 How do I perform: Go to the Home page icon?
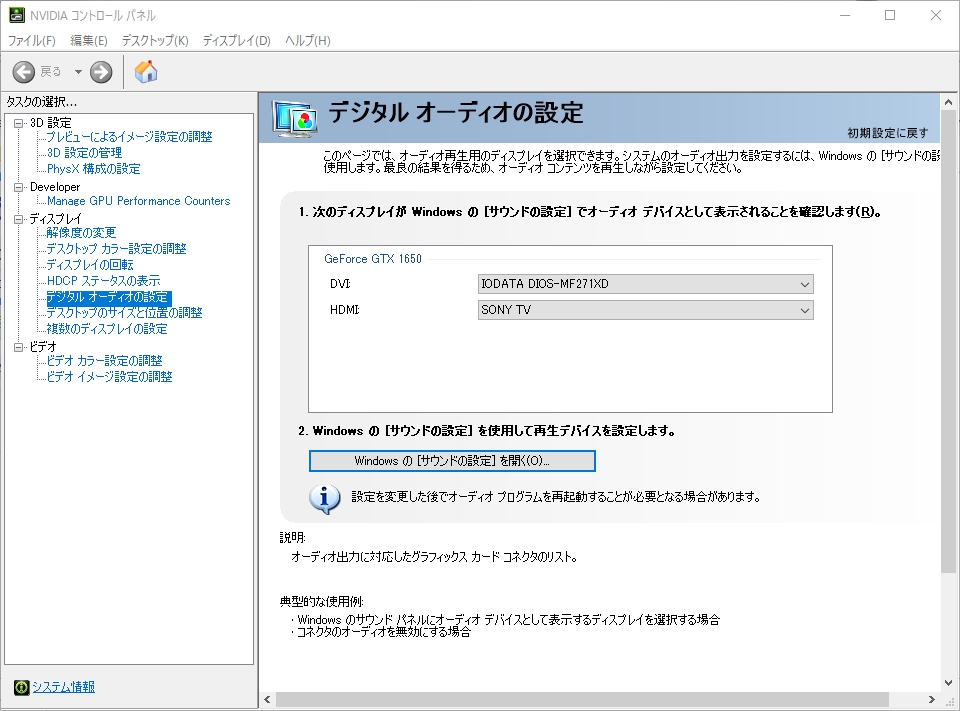(146, 72)
